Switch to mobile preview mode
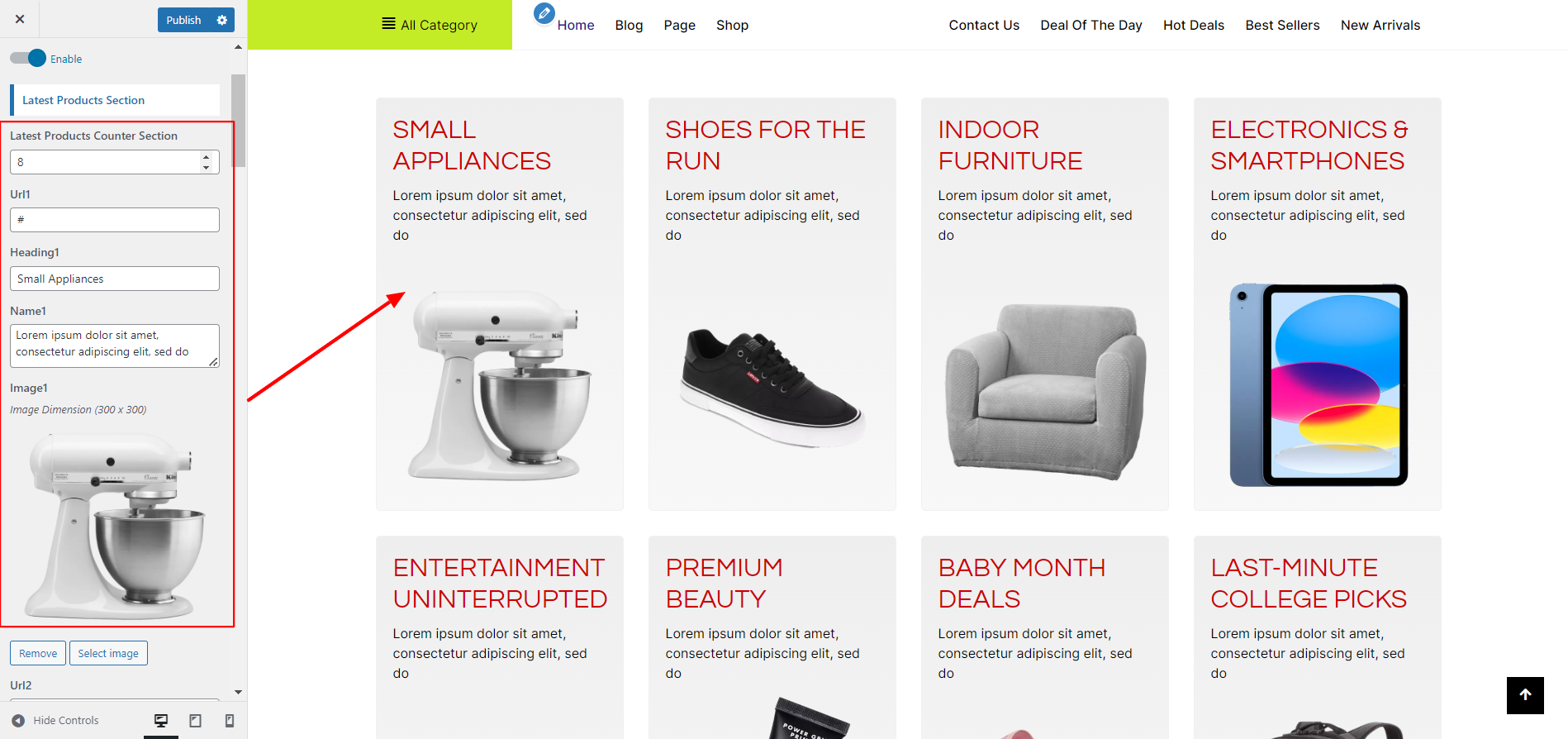The width and height of the screenshot is (1568, 739). click(230, 721)
